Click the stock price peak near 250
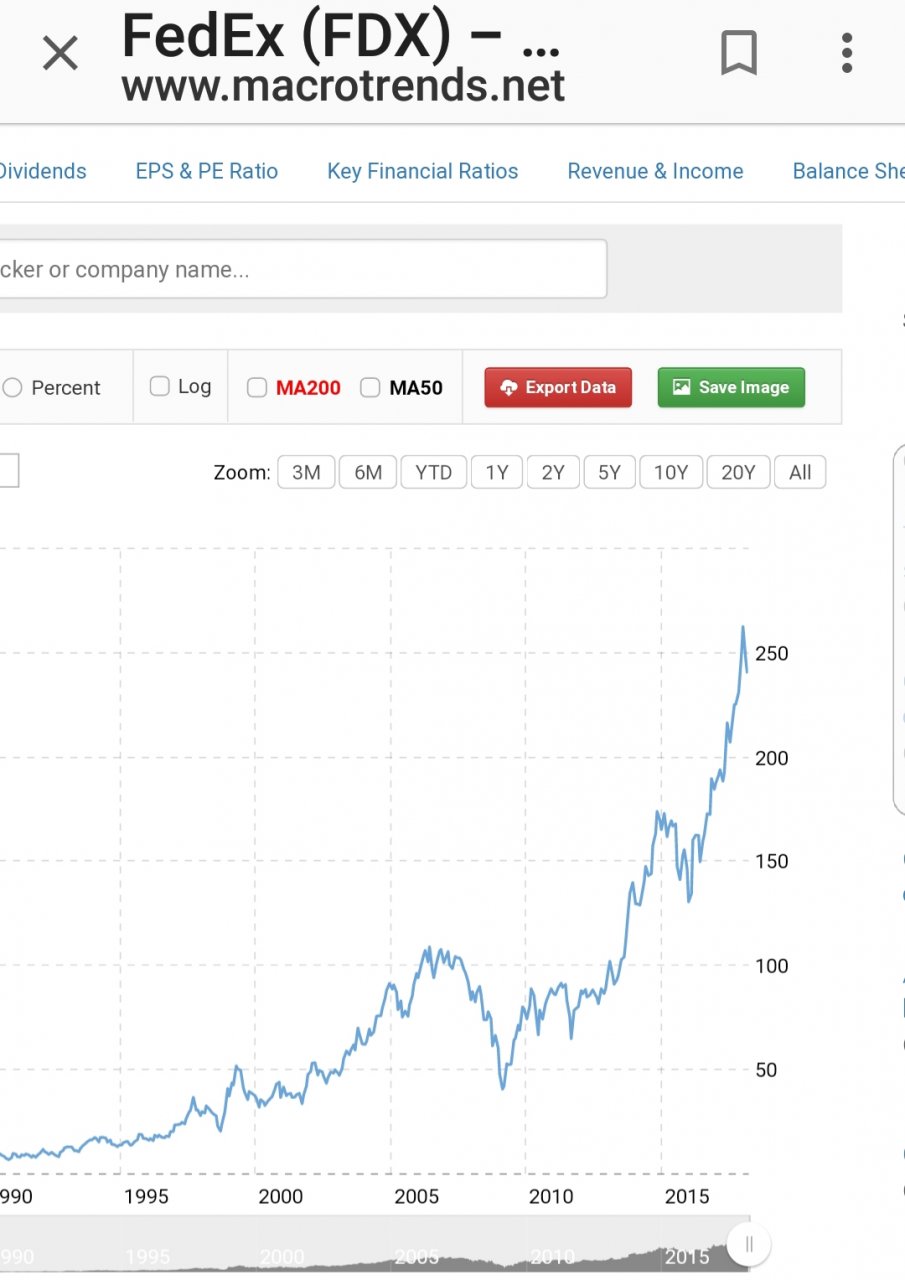 (x=743, y=627)
